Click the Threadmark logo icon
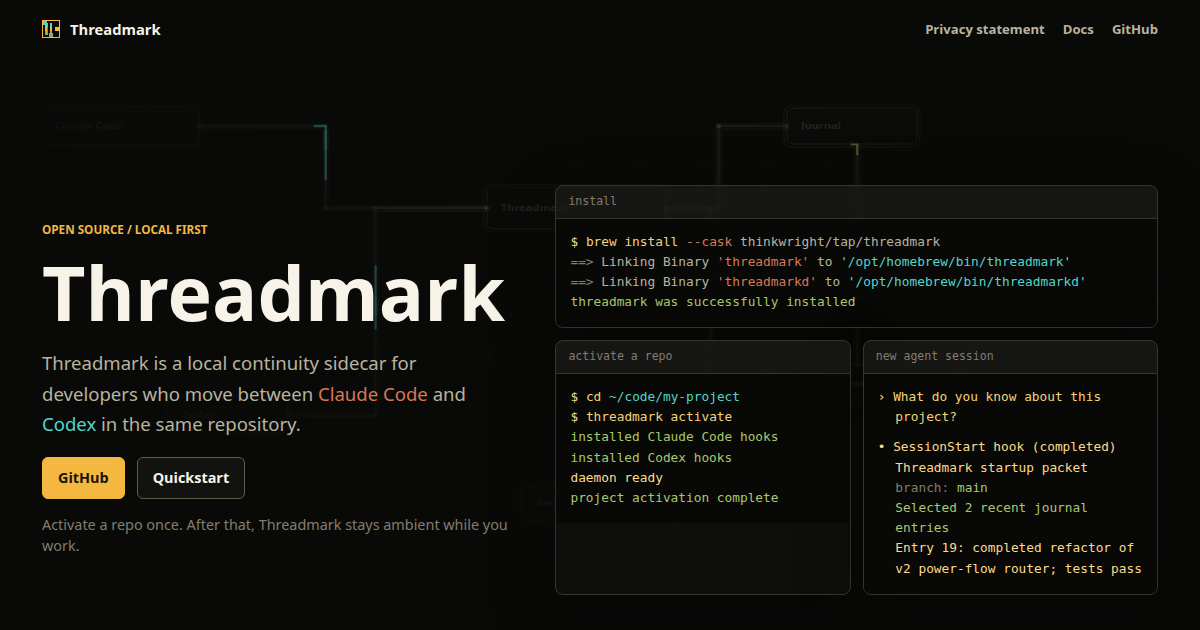This screenshot has height=630, width=1200. [51, 30]
